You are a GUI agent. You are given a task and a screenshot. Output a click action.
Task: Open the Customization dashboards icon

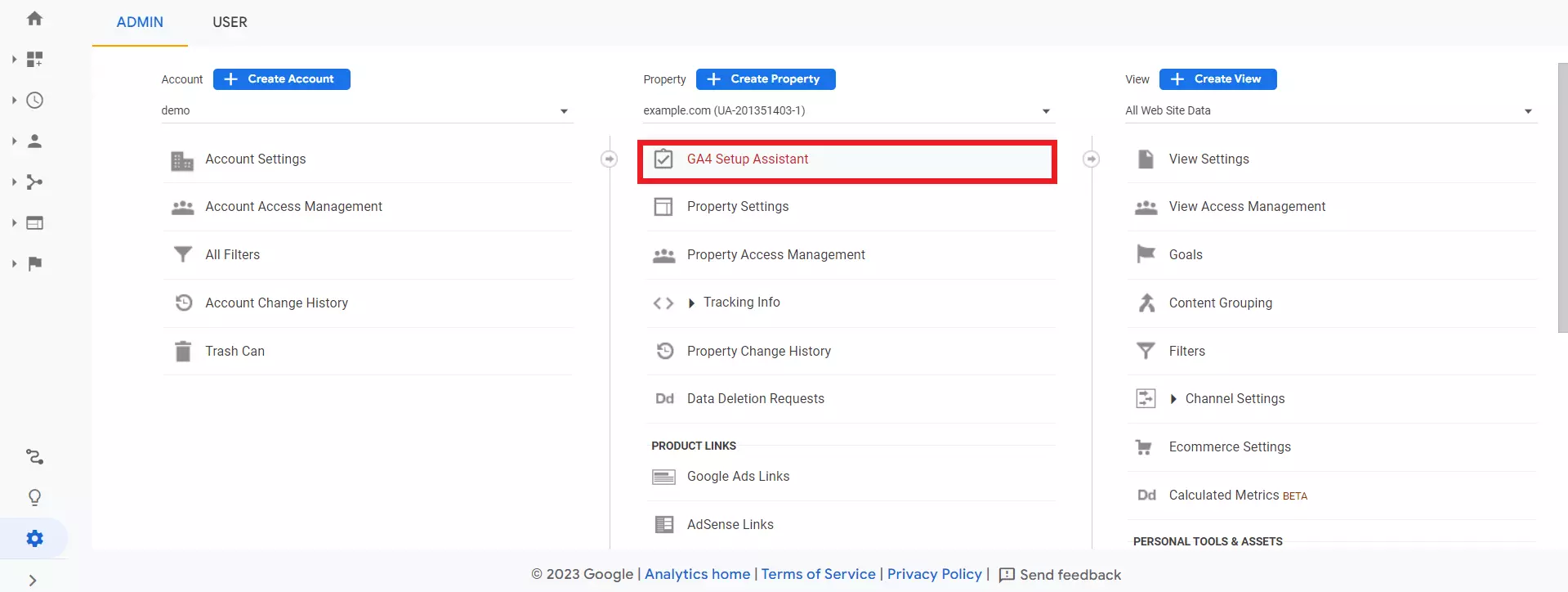34,59
